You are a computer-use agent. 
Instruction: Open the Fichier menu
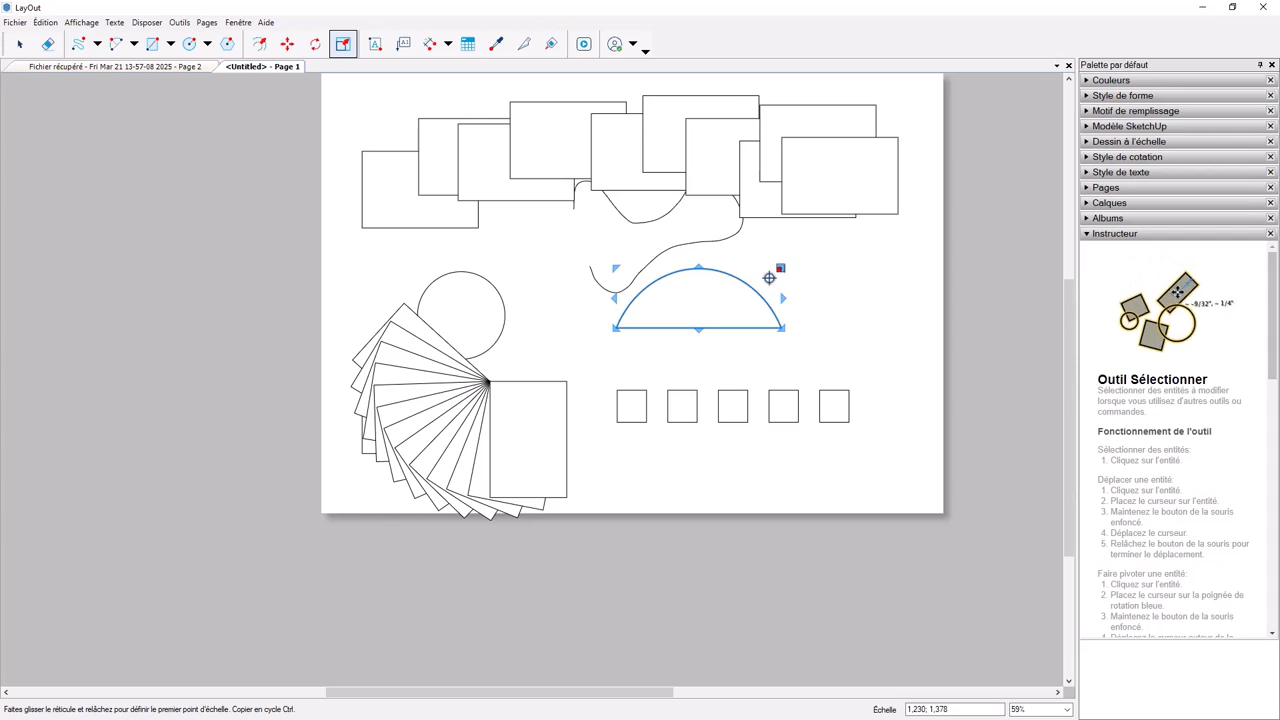[14, 22]
